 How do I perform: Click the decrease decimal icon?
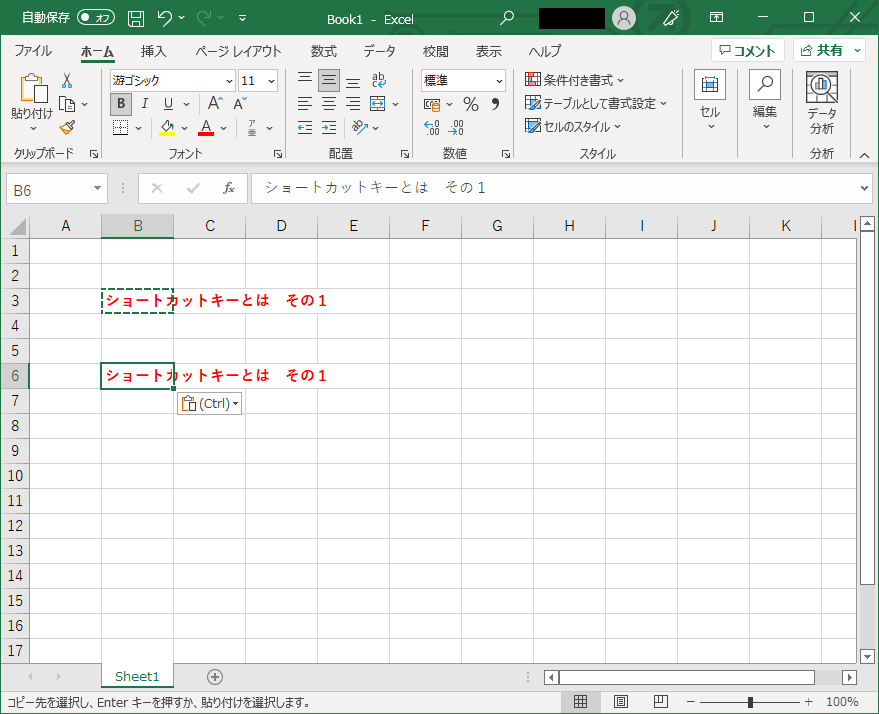tap(456, 128)
